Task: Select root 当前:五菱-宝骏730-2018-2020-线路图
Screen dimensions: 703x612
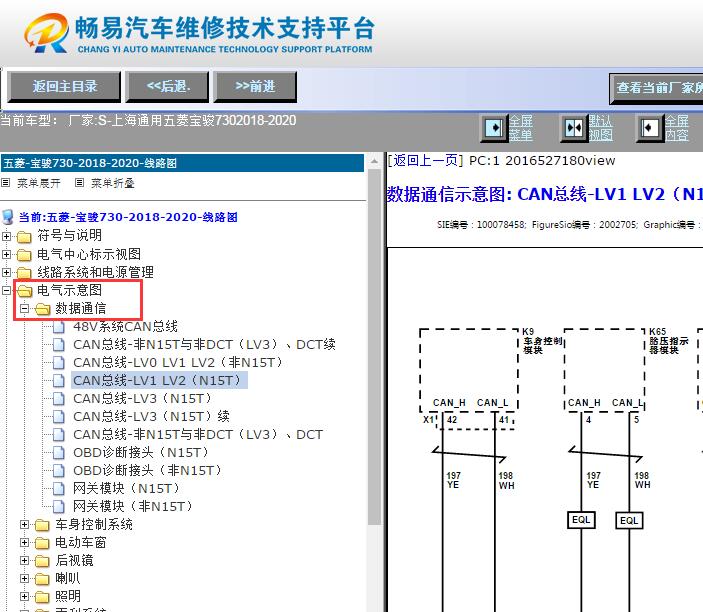Action: pyautogui.click(x=128, y=217)
